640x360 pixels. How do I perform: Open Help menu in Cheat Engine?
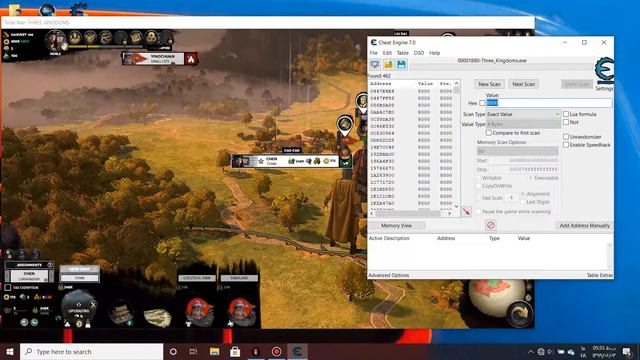point(434,53)
